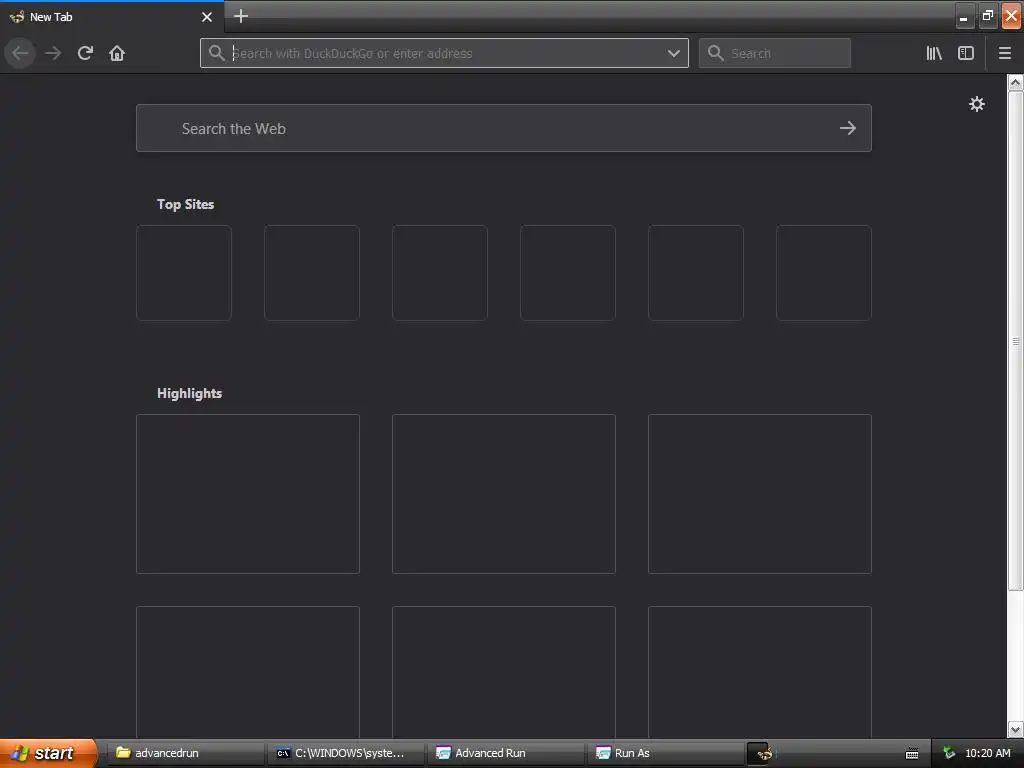Switch to Run As taskbar window
Screen dimensions: 1024x768
[665, 753]
